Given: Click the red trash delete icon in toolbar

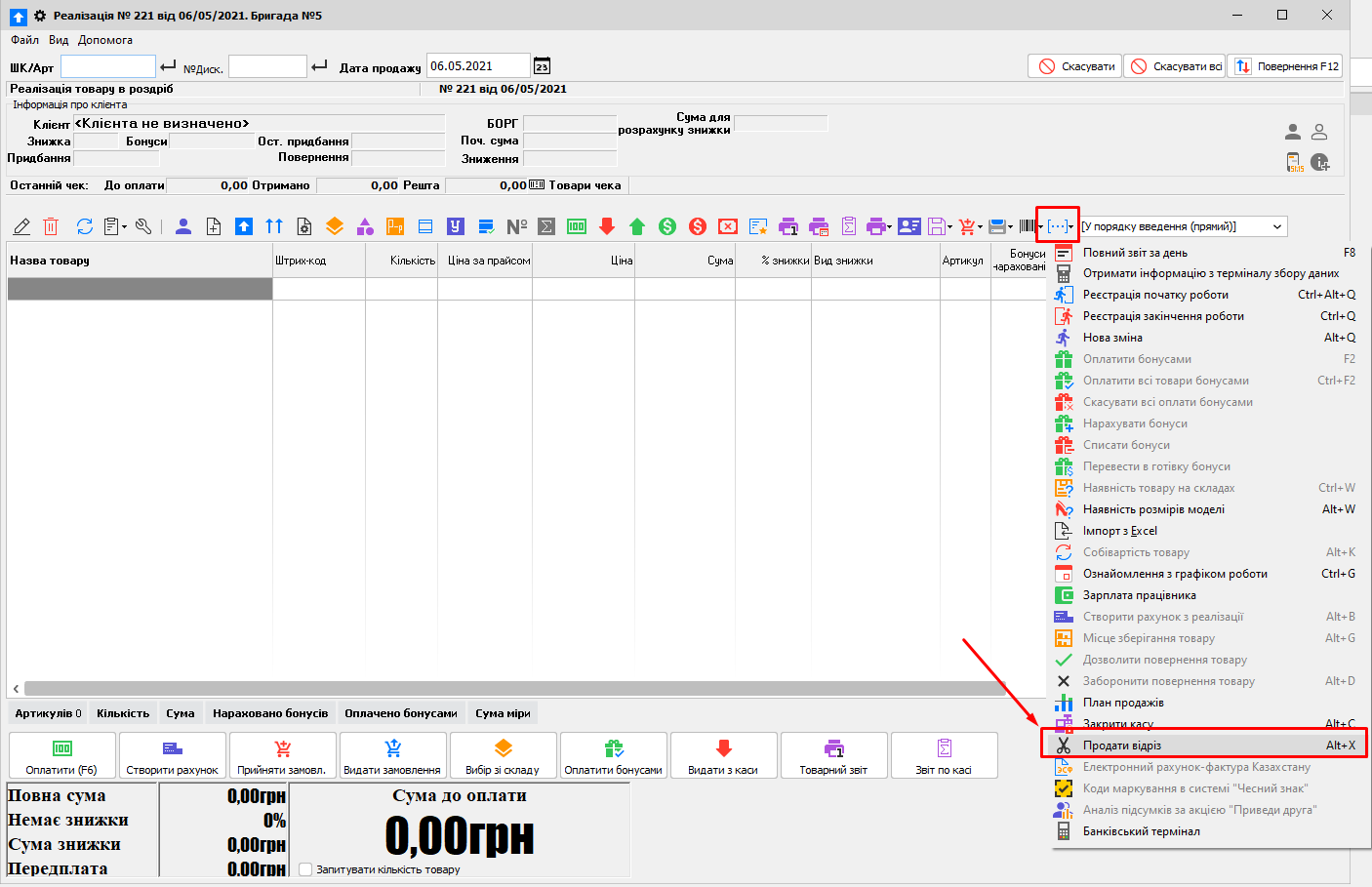Looking at the screenshot, I should 51,226.
